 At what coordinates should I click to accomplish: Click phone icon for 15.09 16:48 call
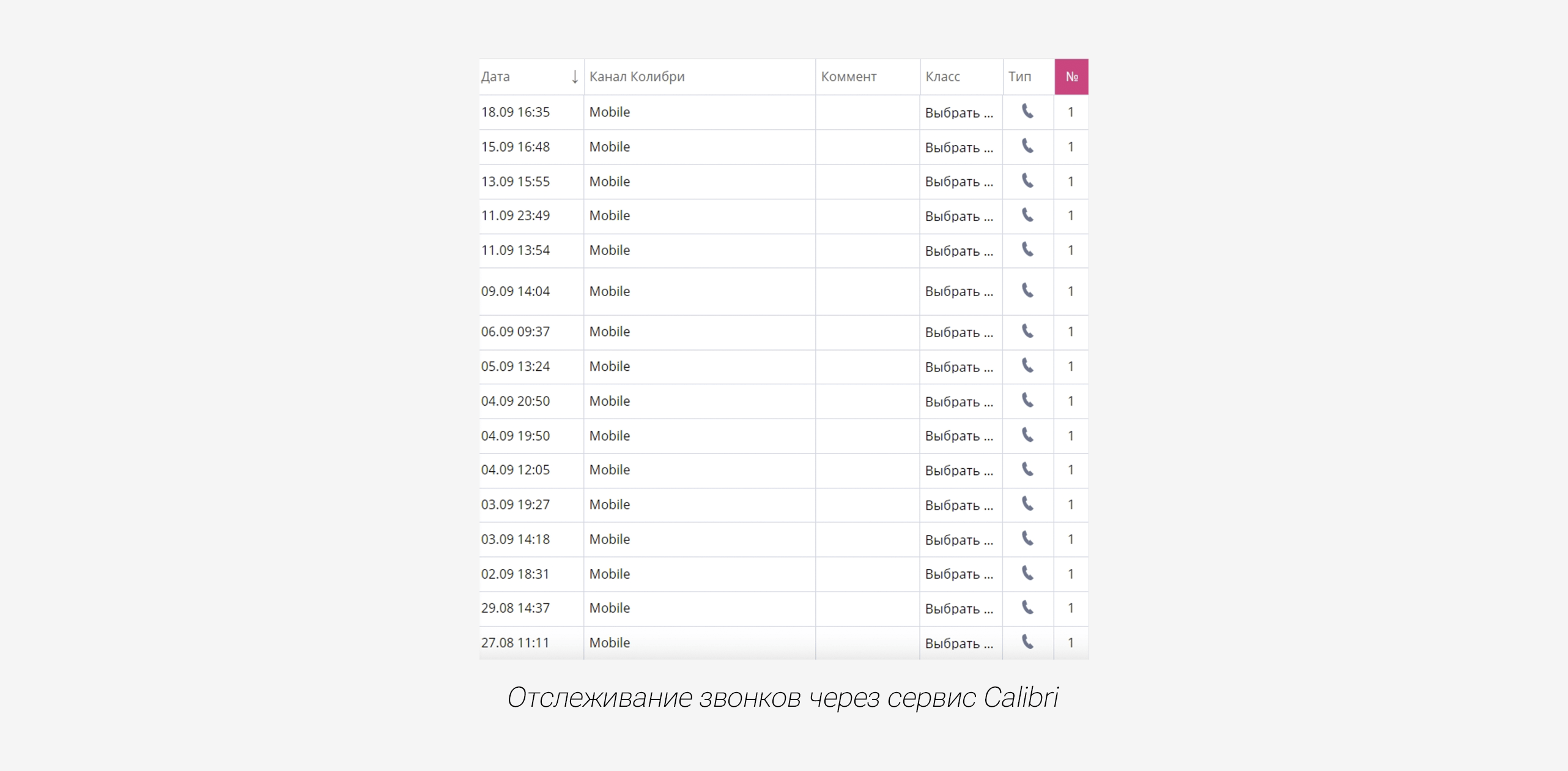(x=1027, y=146)
